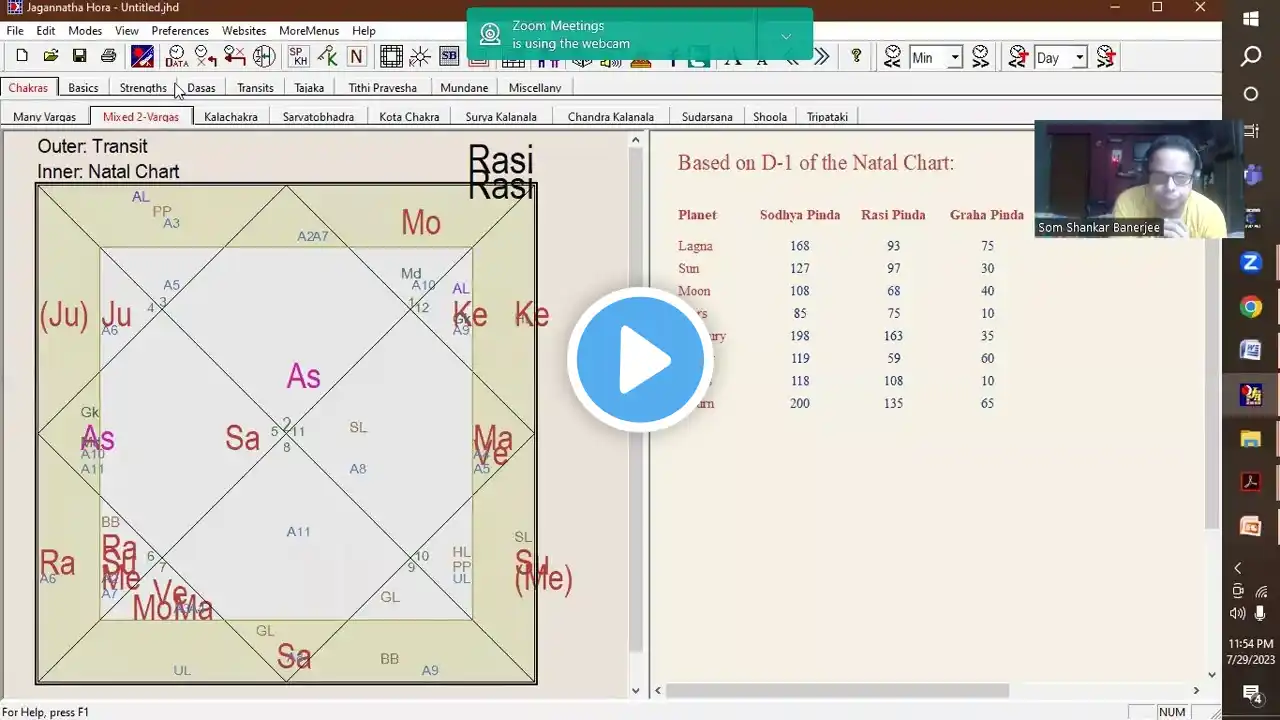1280x720 pixels.
Task: Click the chart pane scroll-down arrow
Action: coord(635,690)
